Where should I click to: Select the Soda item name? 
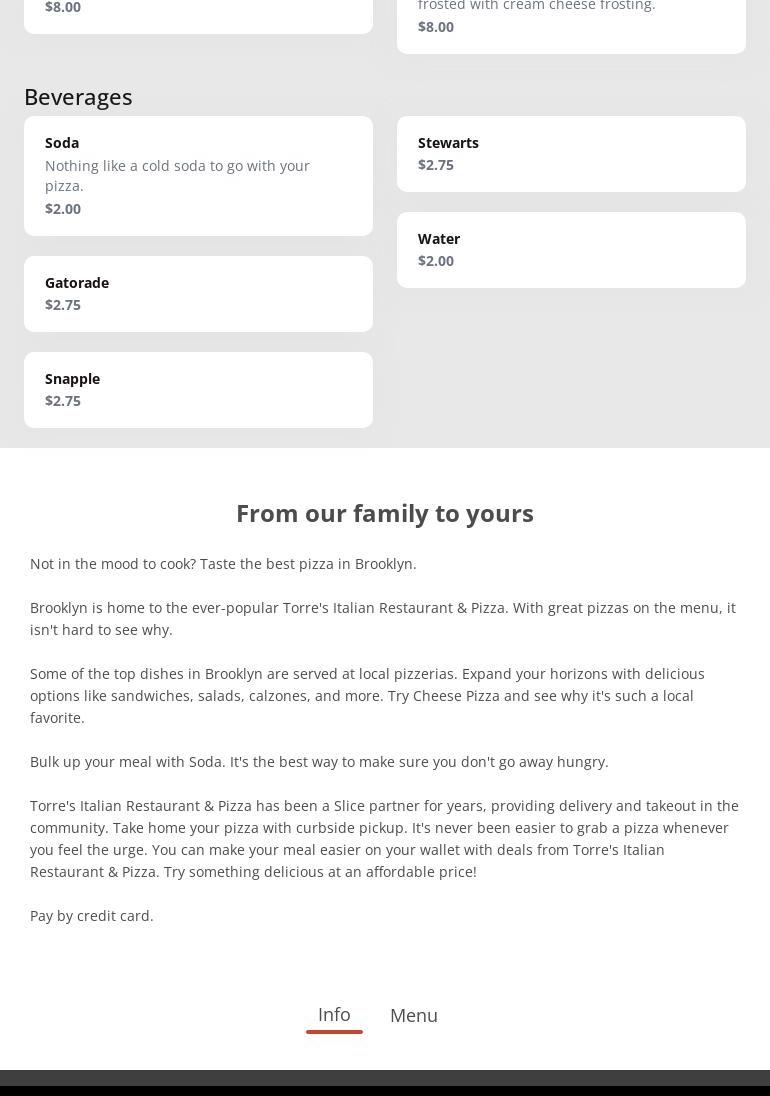62,143
